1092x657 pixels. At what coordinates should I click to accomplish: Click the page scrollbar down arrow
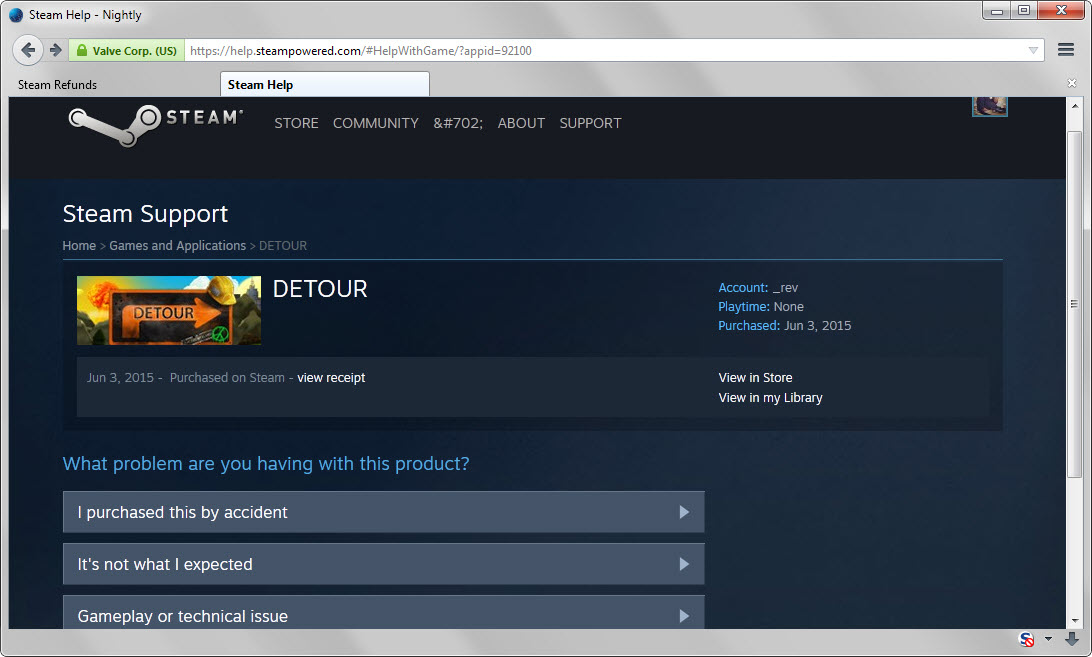point(1075,620)
